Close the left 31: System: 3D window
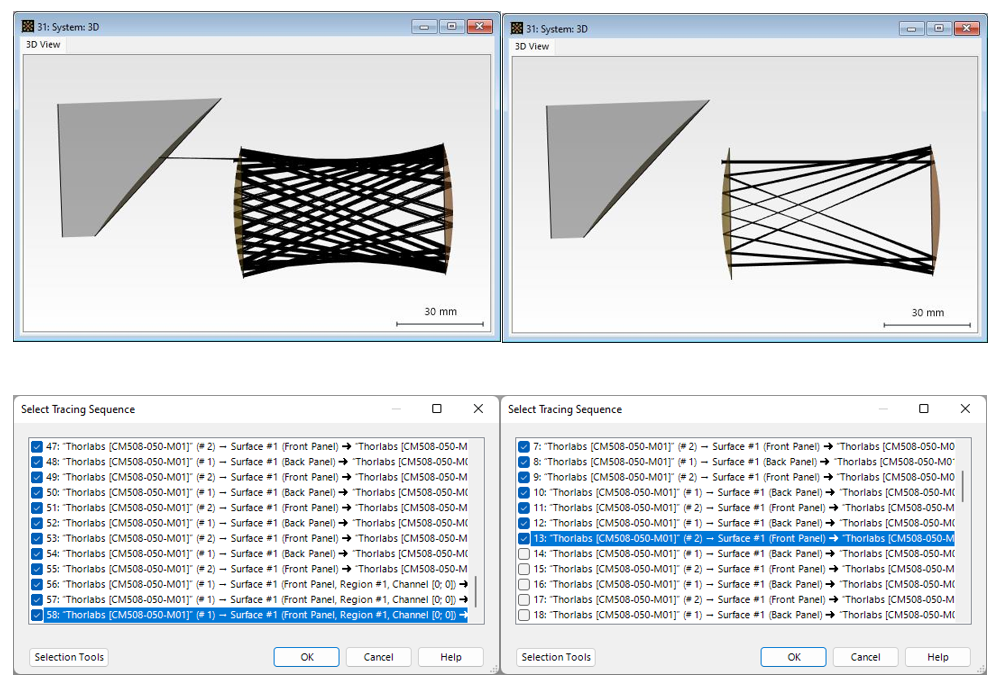 479,26
